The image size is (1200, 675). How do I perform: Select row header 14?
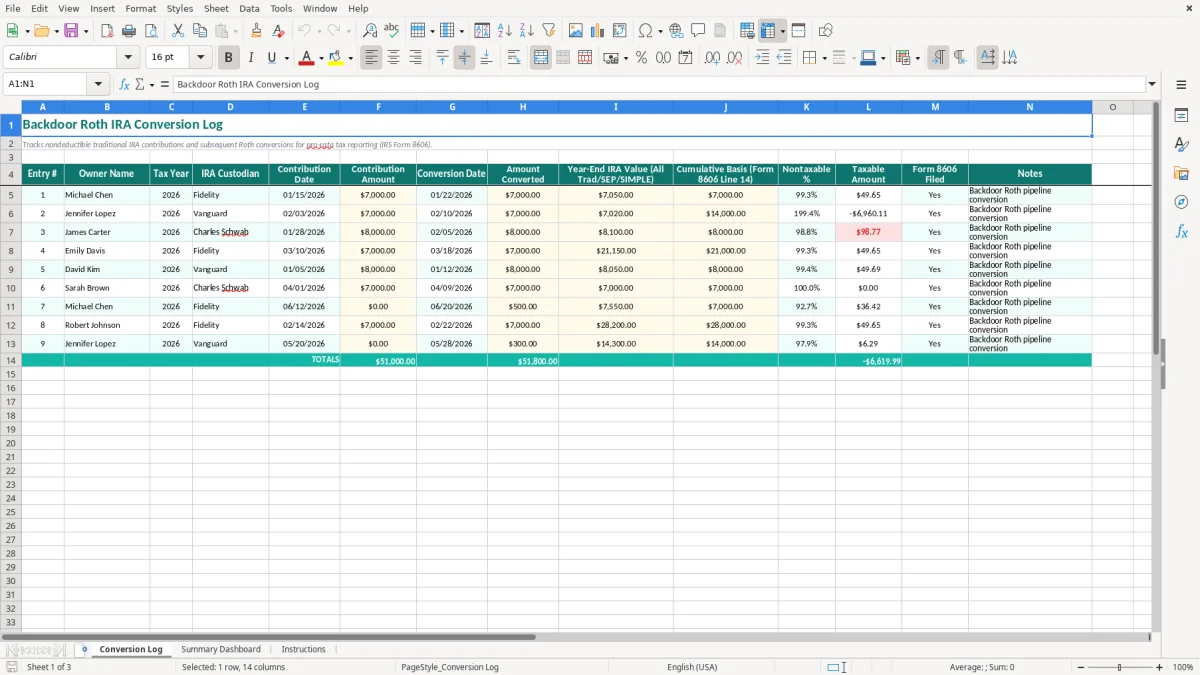(11, 360)
